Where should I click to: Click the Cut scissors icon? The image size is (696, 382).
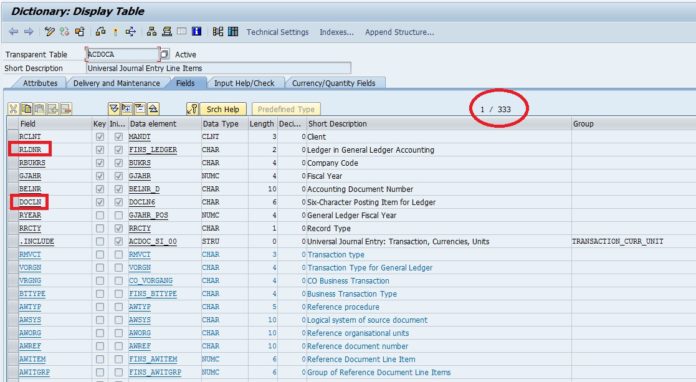point(13,109)
